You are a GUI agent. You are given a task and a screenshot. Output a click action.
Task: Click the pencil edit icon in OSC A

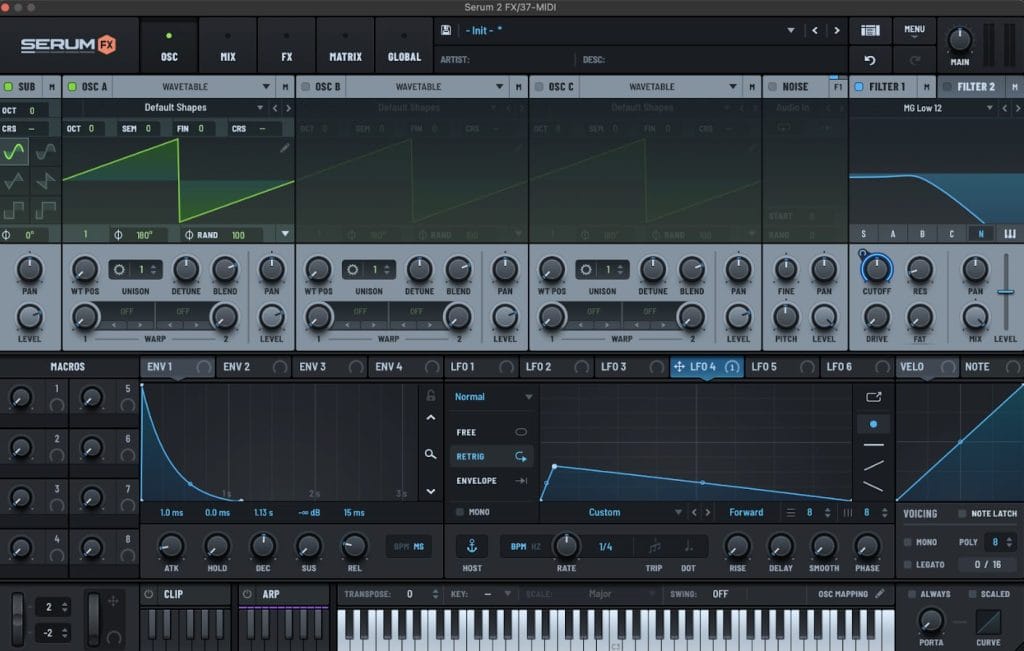pos(285,148)
